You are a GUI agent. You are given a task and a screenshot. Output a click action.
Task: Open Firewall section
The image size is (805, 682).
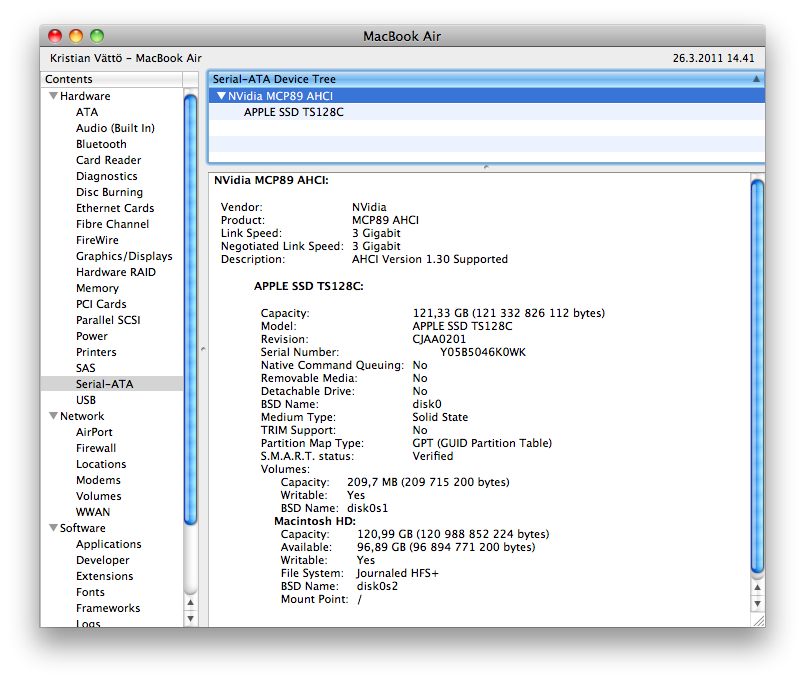(96, 448)
